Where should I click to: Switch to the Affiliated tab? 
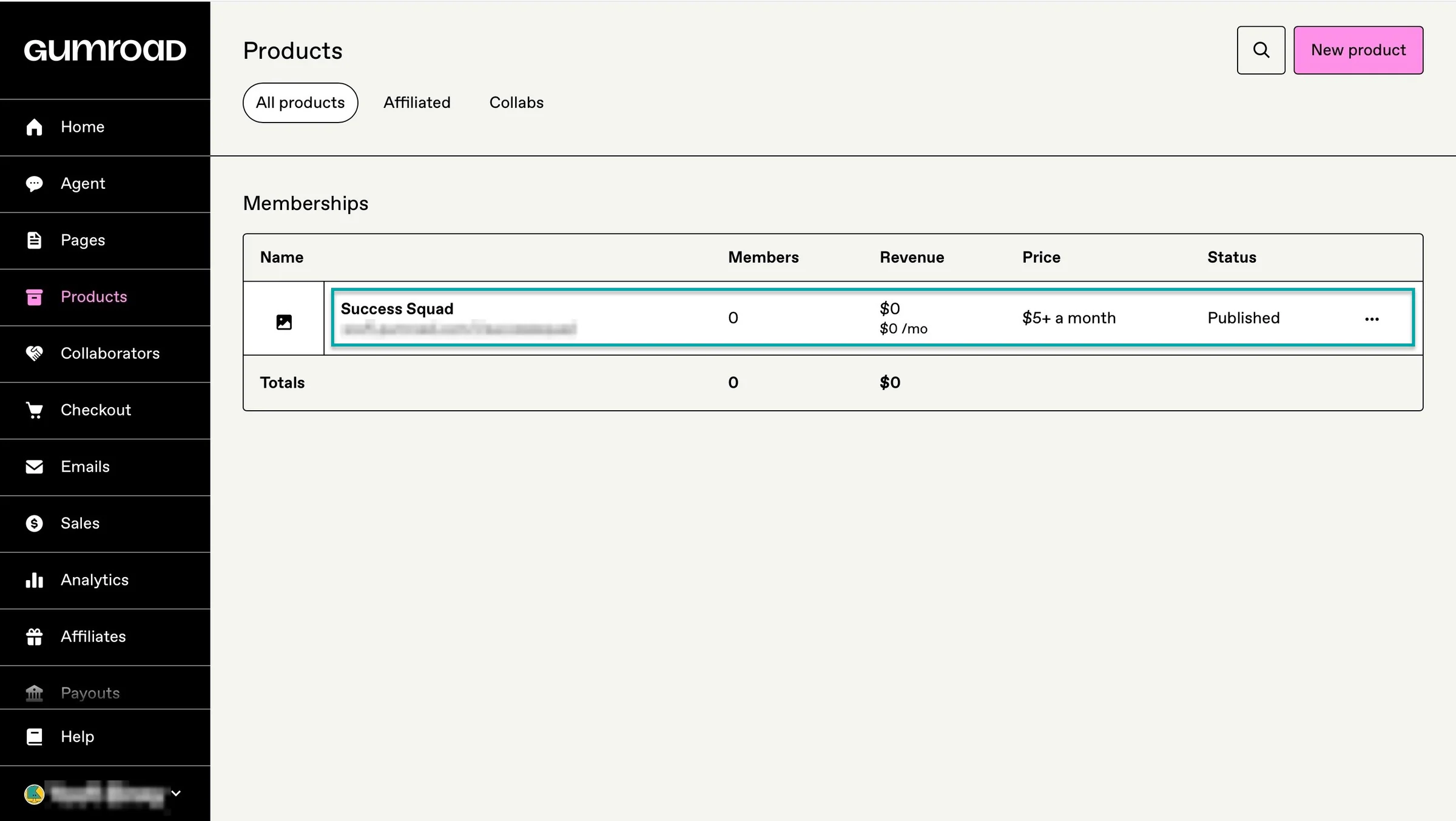tap(417, 103)
